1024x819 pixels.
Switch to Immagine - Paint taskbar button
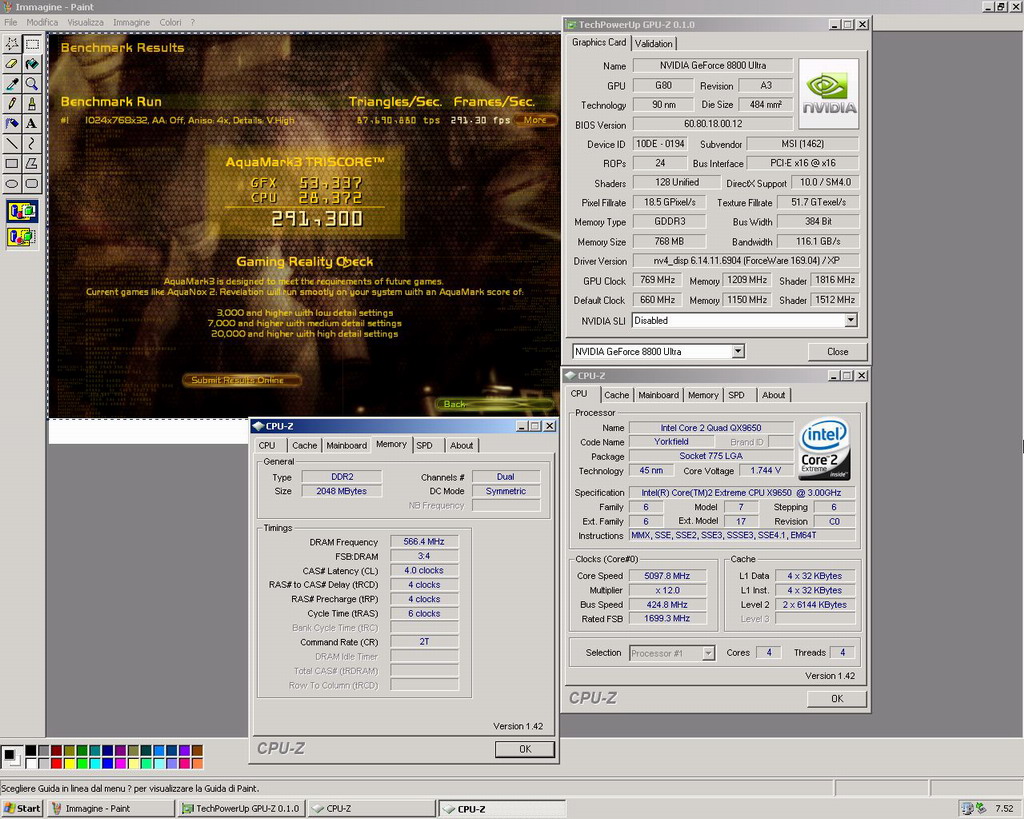click(111, 809)
